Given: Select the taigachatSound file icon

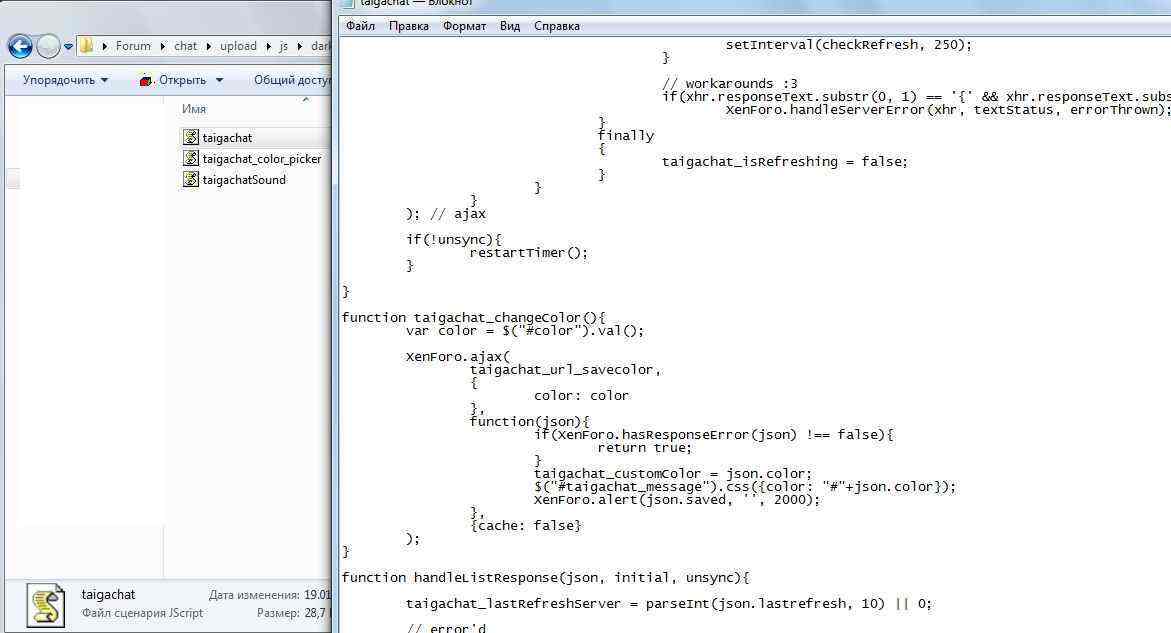Looking at the screenshot, I should (191, 179).
